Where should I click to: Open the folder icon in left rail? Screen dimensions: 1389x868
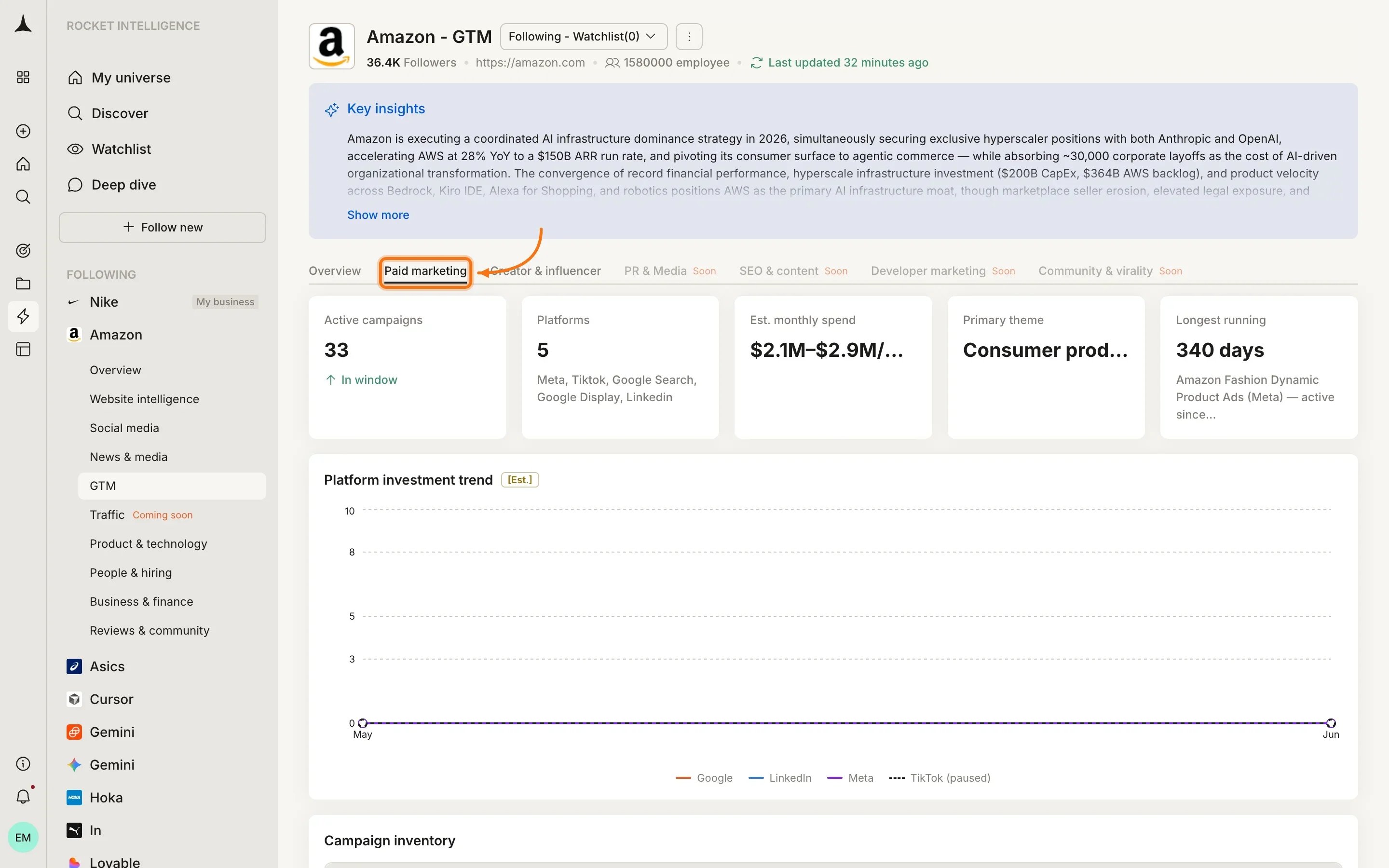pyautogui.click(x=23, y=284)
